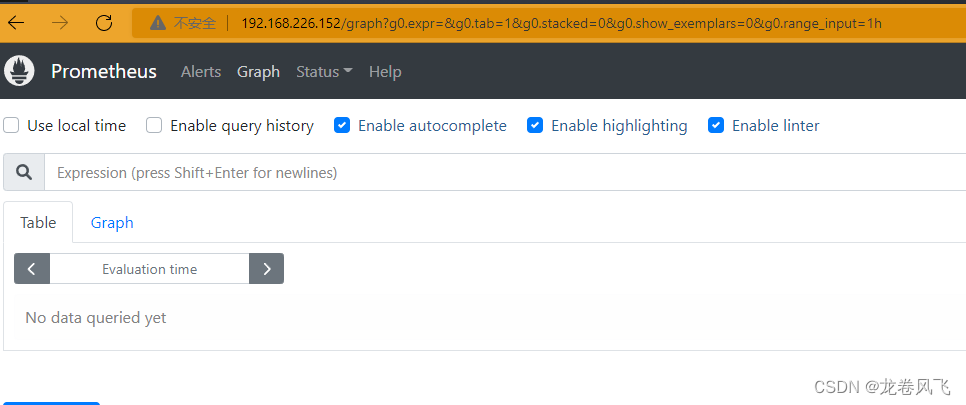Expand the Status dropdown menu
Image resolution: width=966 pixels, height=405 pixels.
click(325, 72)
